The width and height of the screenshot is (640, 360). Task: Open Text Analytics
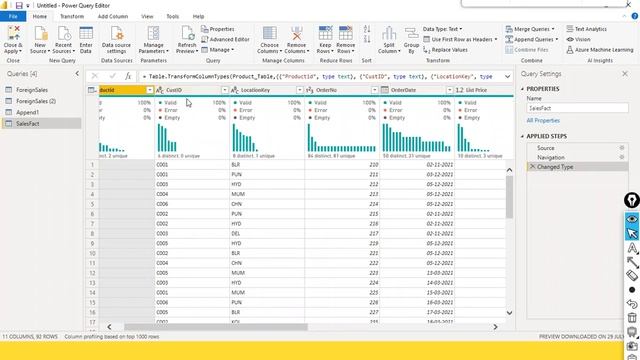[x=587, y=29]
